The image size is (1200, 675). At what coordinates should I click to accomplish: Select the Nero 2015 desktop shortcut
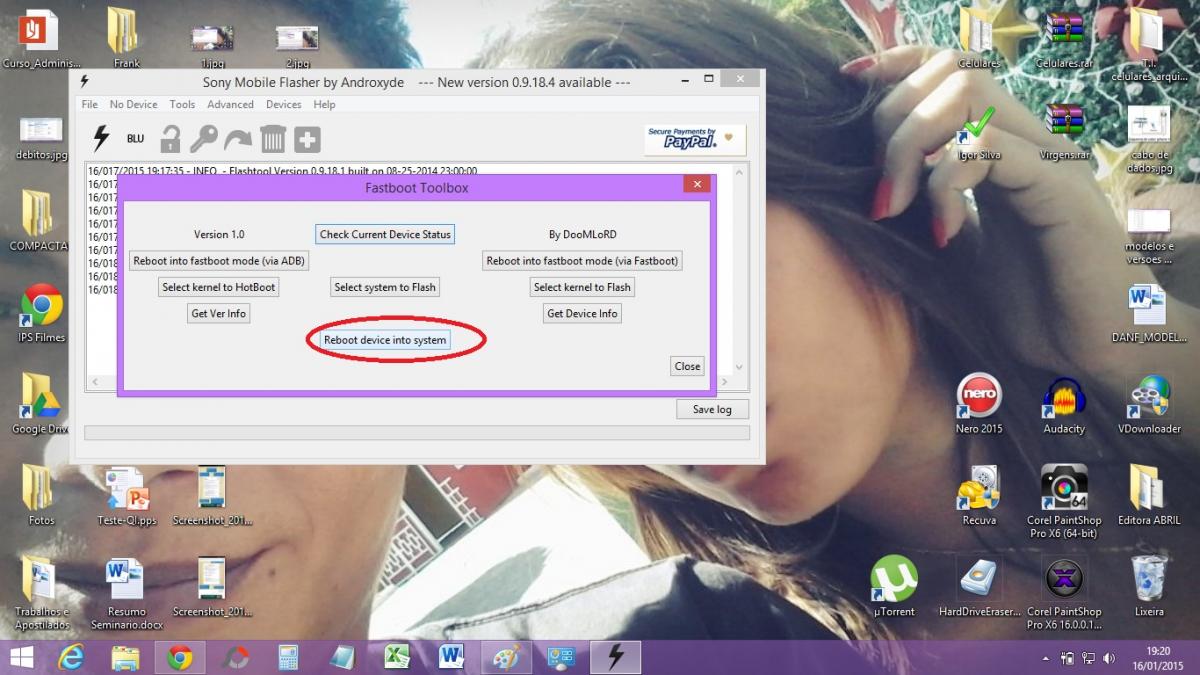pyautogui.click(x=979, y=404)
